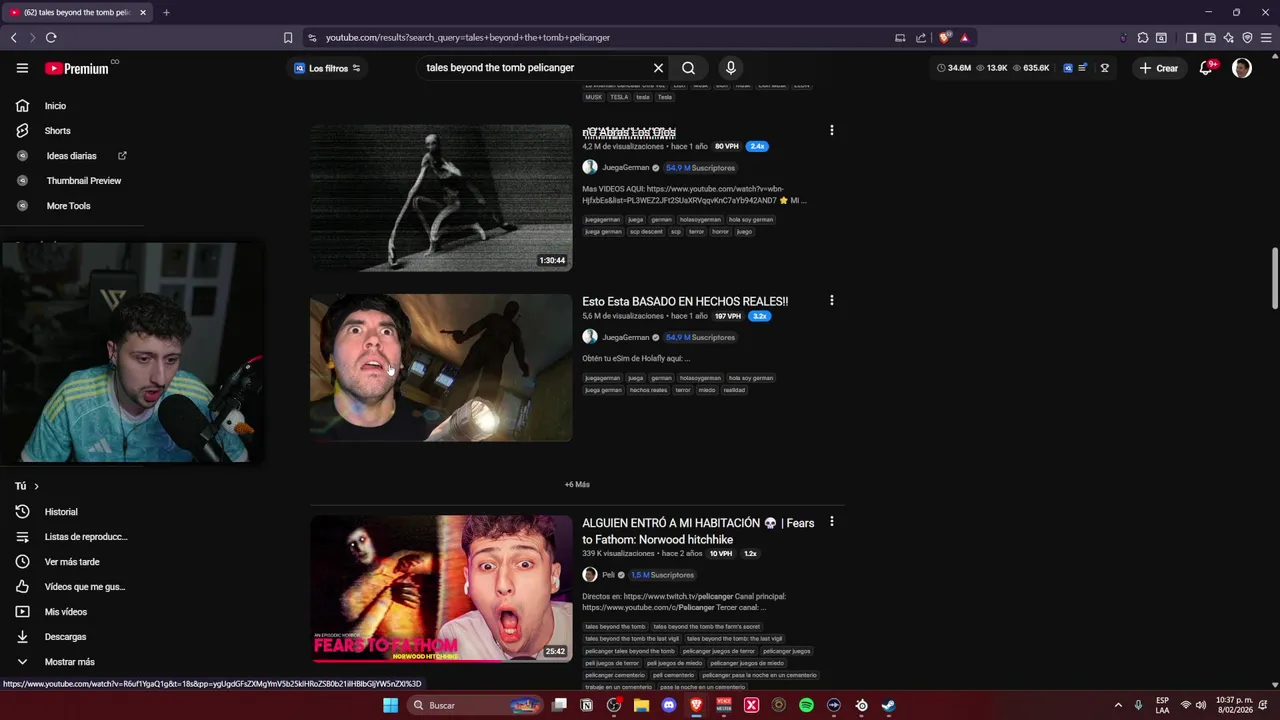Open options for BASADO EN HECHOS REALES video
The height and width of the screenshot is (720, 1280).
pyautogui.click(x=831, y=300)
